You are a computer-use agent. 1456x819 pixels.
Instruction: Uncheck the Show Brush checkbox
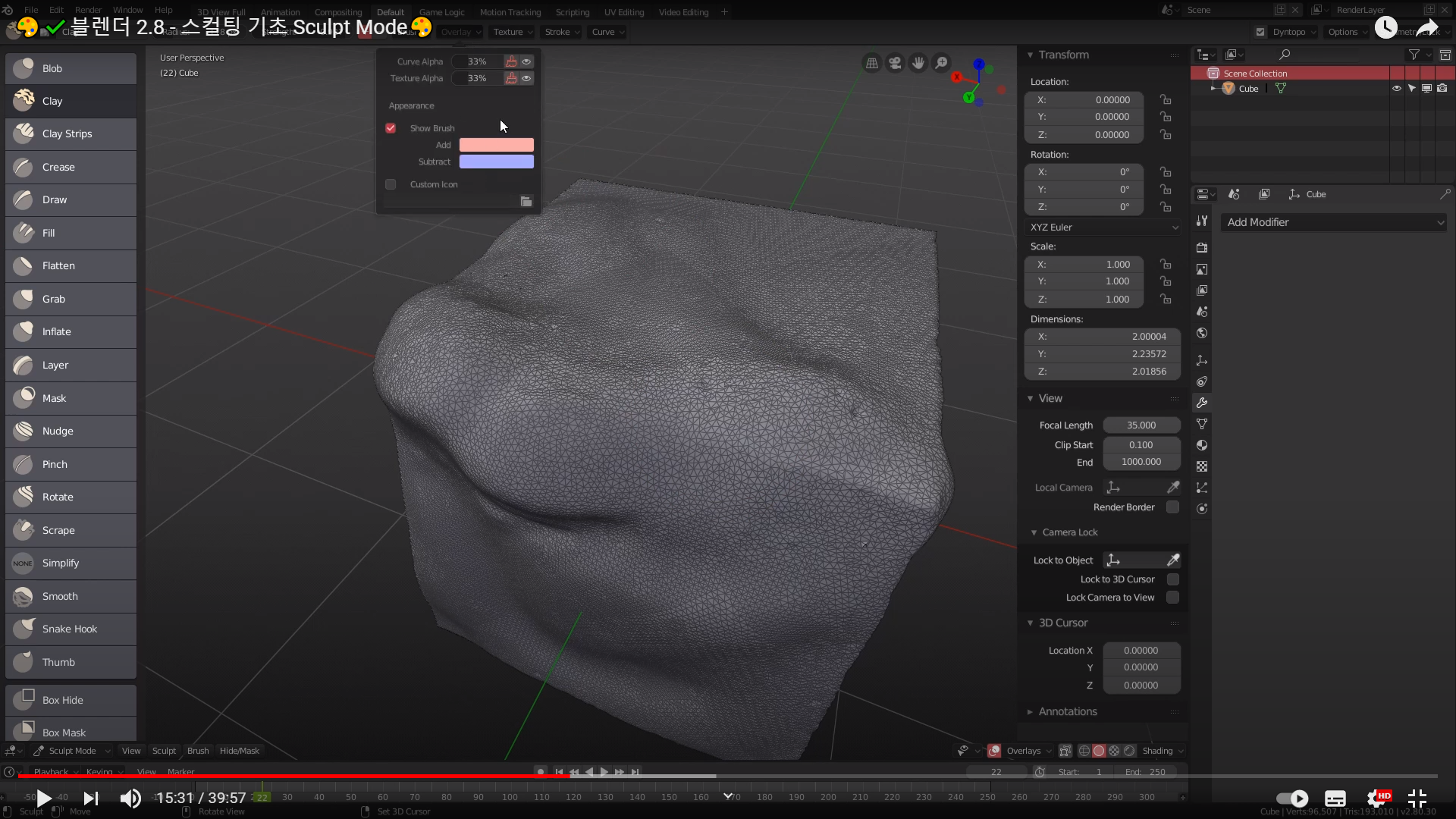point(391,128)
